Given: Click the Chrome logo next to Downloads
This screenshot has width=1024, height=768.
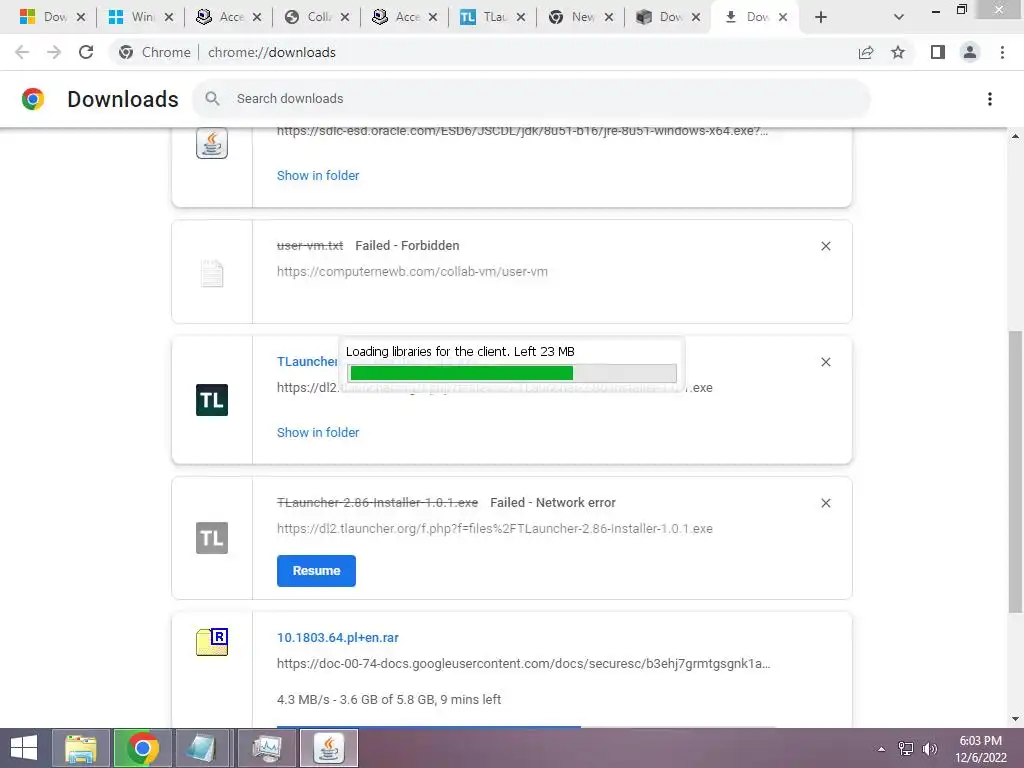Looking at the screenshot, I should point(33,99).
